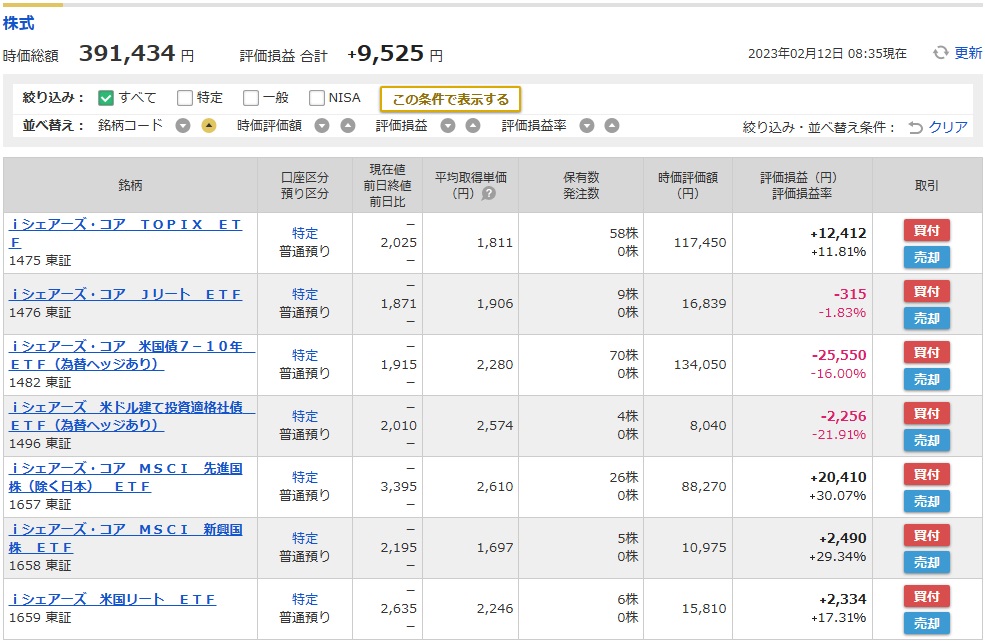The width and height of the screenshot is (985, 641).
Task: Open the 米ドル建て投資適格社債 ETF link
Action: (x=132, y=416)
